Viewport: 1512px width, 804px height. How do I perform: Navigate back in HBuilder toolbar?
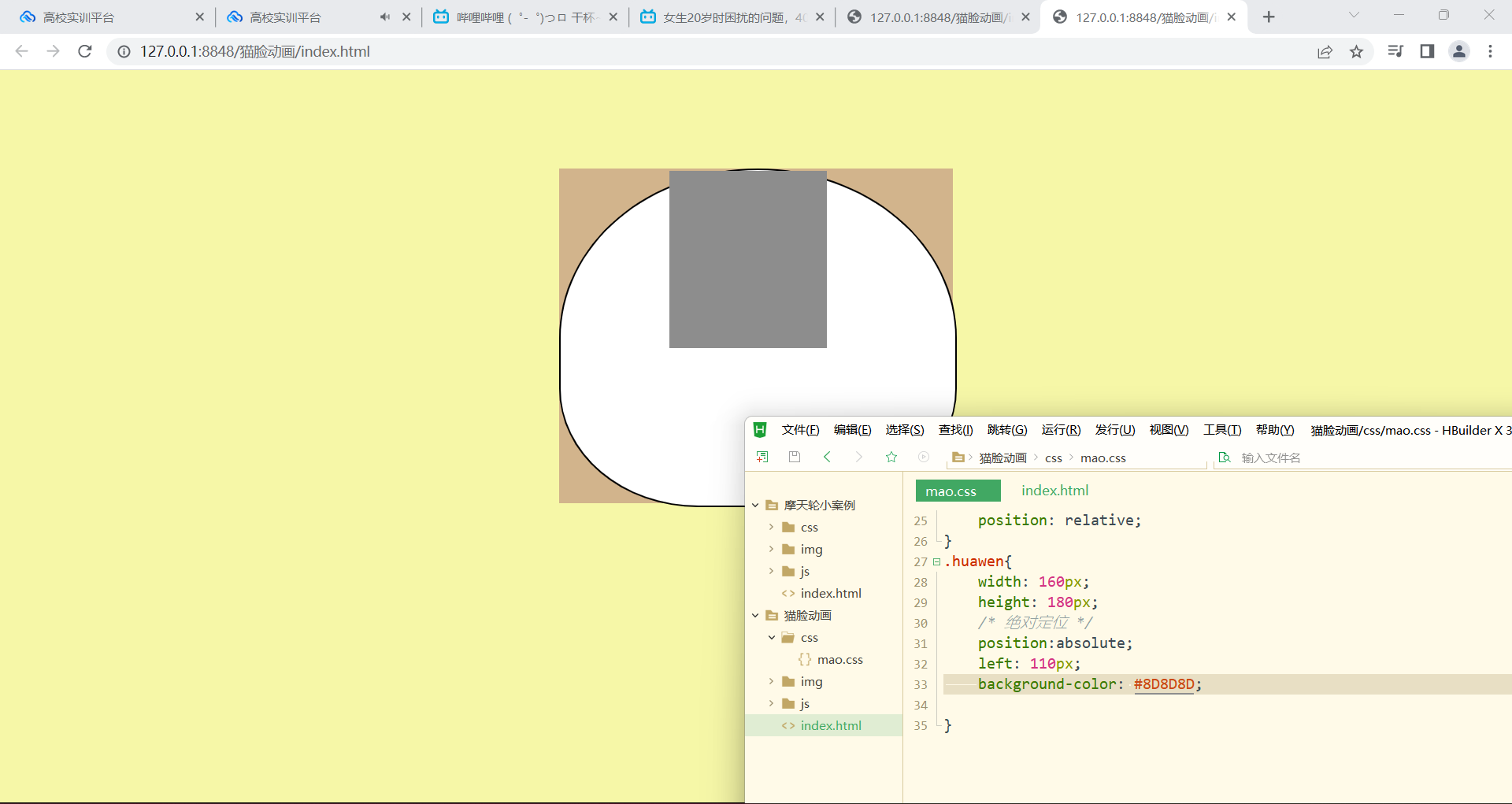click(x=827, y=457)
